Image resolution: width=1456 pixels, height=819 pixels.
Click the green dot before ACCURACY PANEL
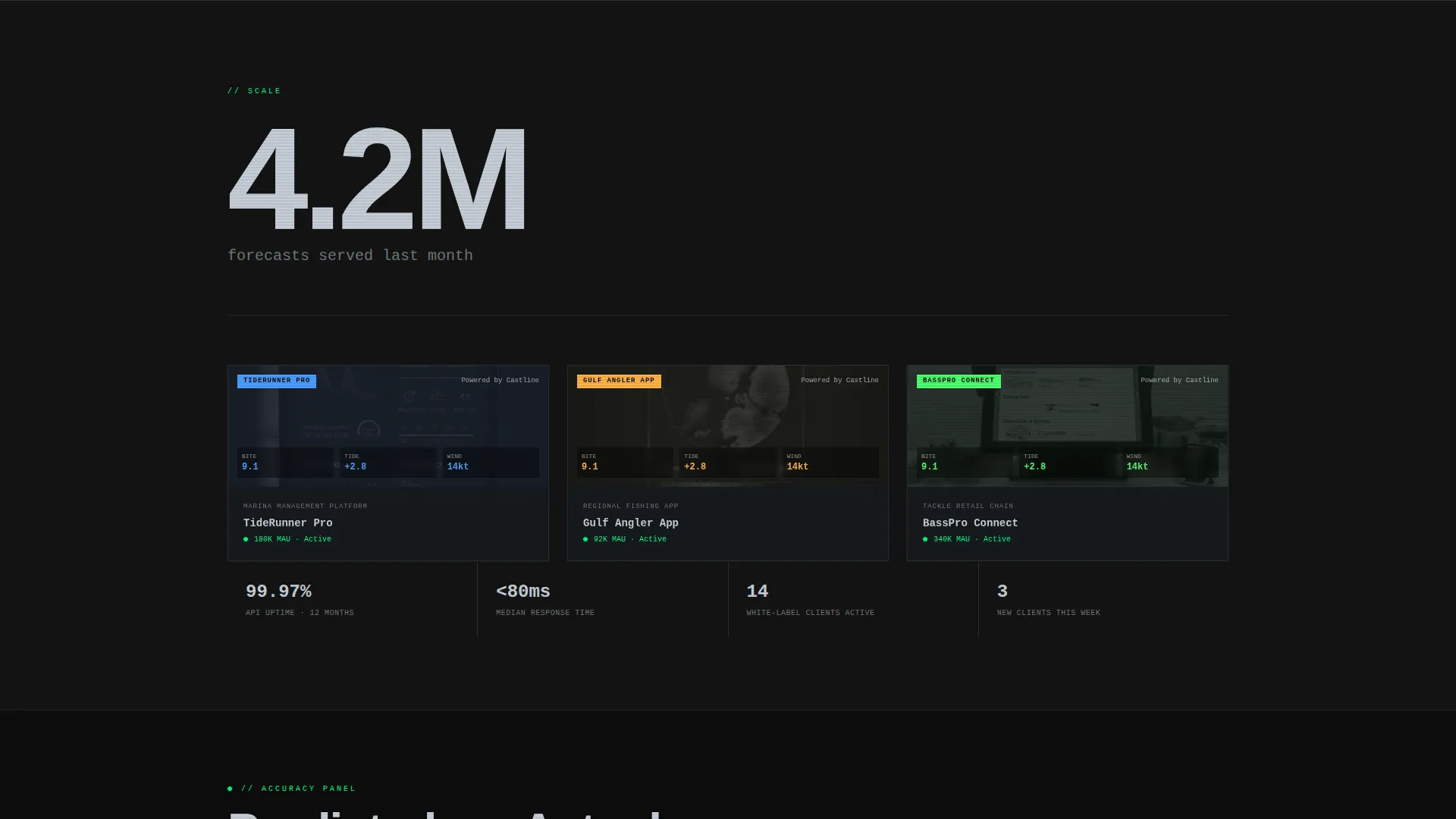tap(230, 789)
